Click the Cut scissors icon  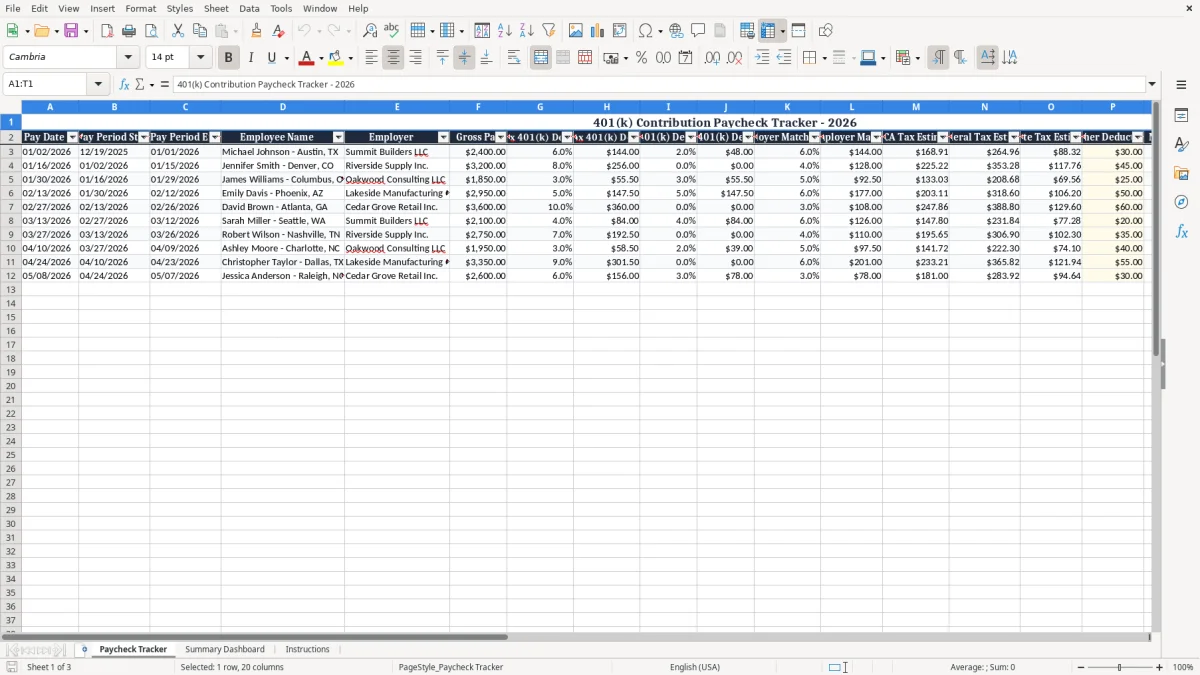(178, 31)
